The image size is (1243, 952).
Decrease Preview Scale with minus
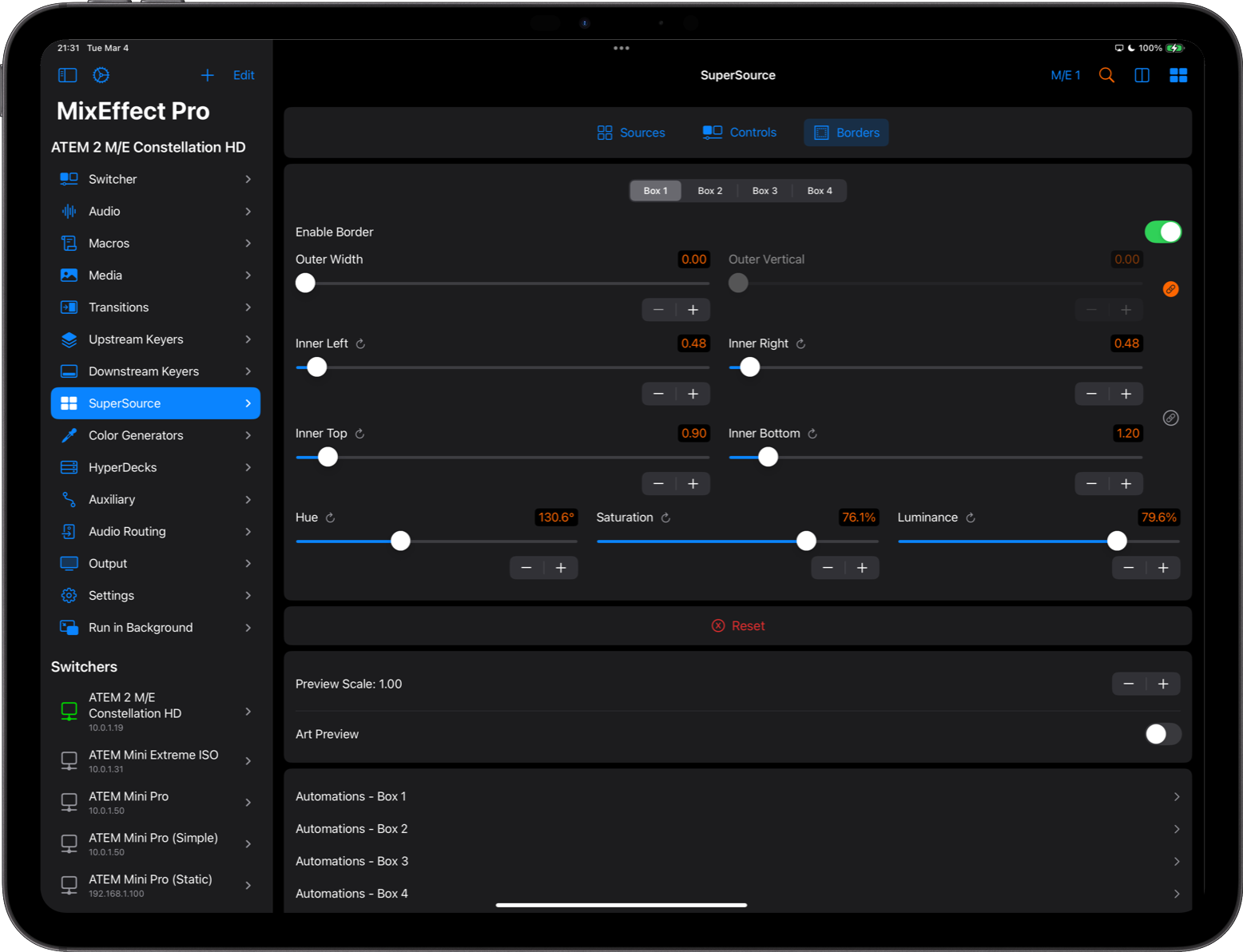point(1129,684)
